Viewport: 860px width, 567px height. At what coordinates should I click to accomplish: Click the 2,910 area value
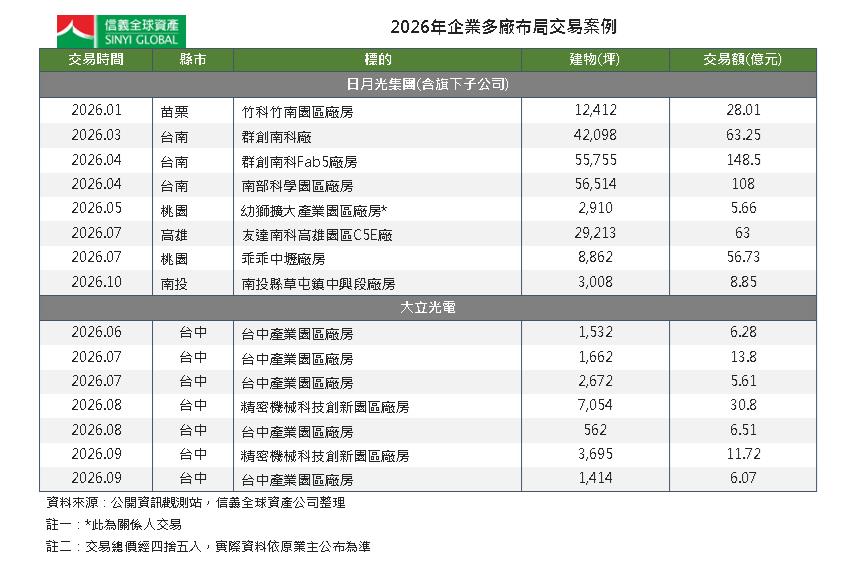(x=596, y=208)
